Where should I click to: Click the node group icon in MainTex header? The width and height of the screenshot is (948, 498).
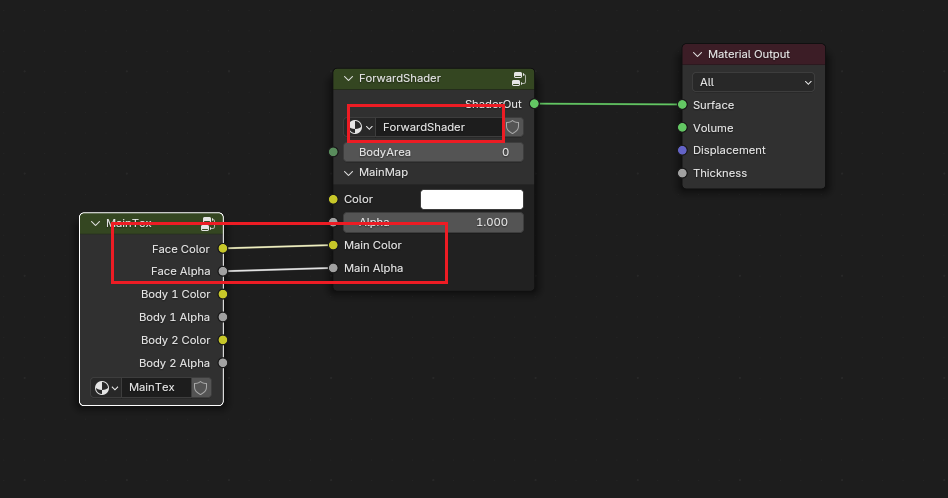coord(208,223)
